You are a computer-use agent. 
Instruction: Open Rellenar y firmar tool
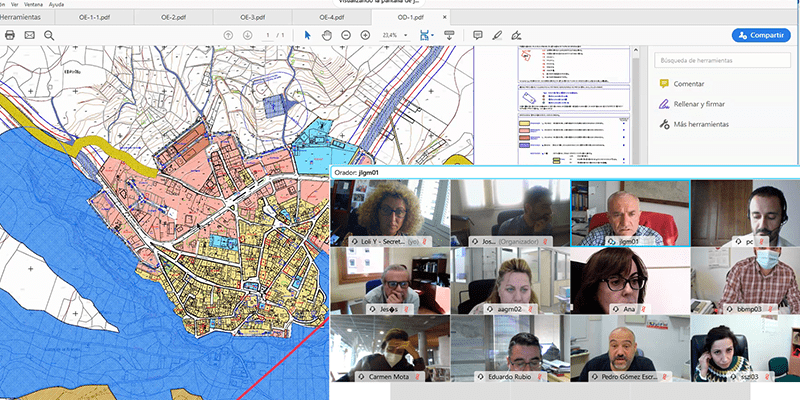point(700,104)
